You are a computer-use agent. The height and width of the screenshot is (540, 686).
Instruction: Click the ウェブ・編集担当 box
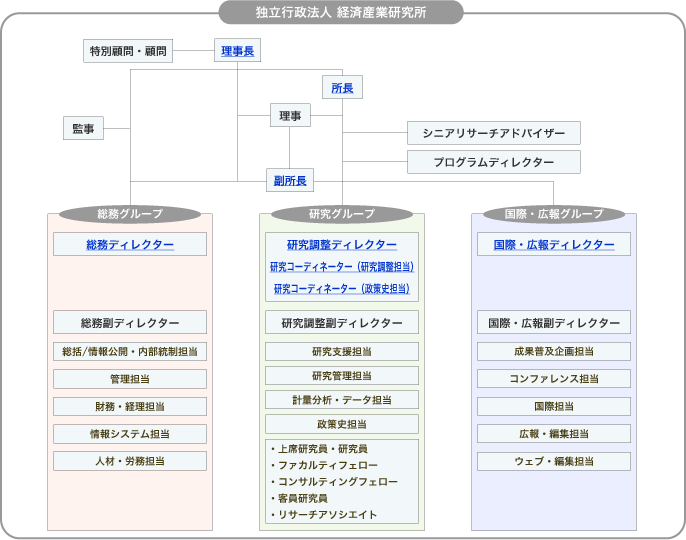point(554,461)
